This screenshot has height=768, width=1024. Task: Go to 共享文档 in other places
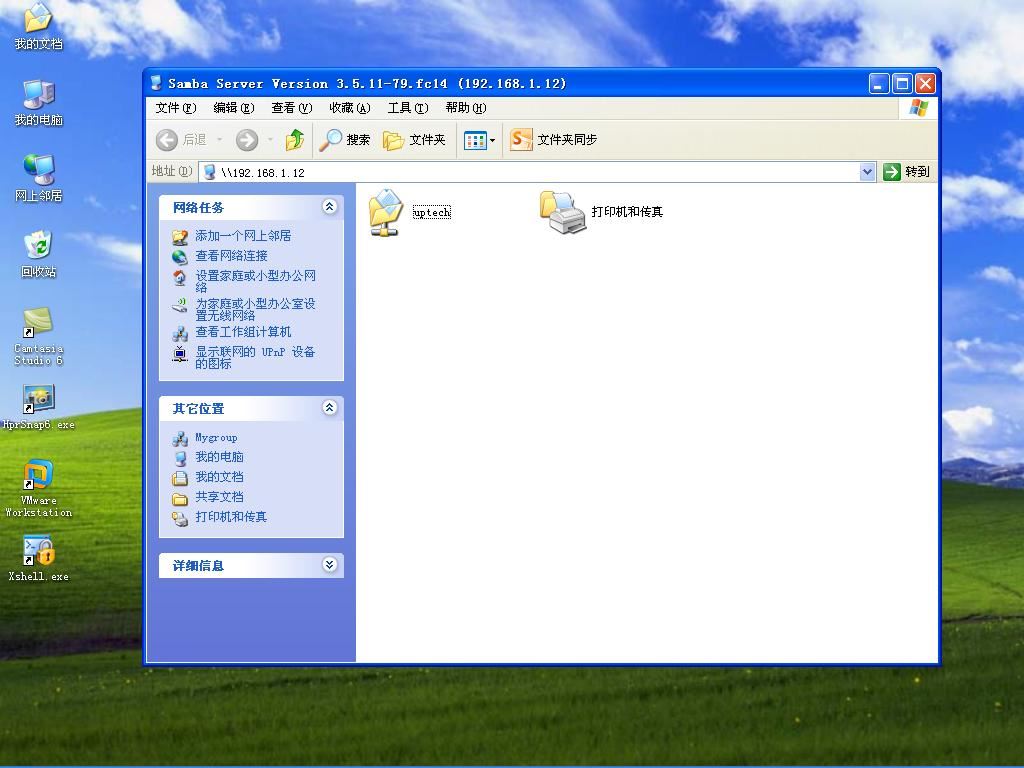pos(219,497)
